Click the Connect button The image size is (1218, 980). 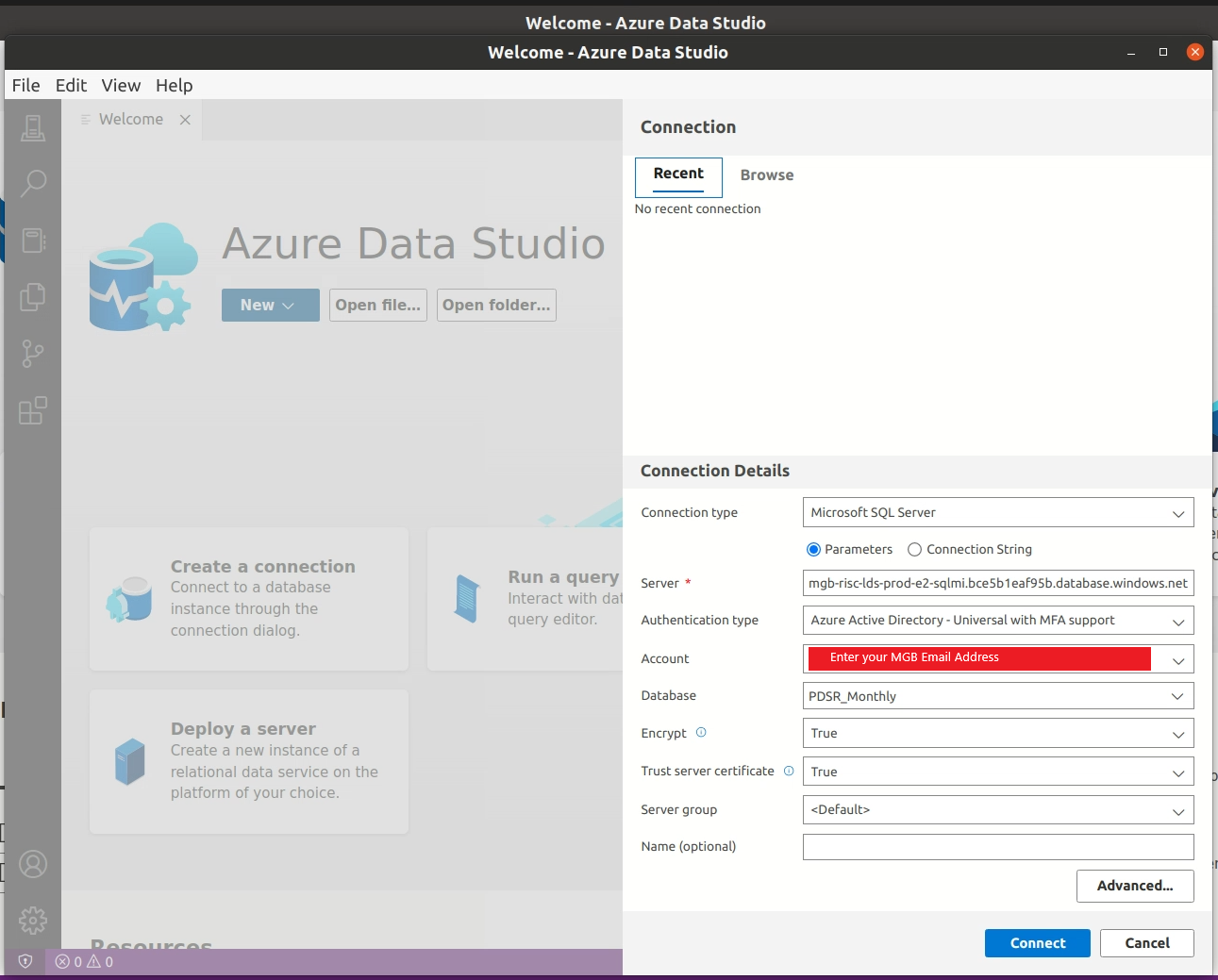tap(1038, 943)
